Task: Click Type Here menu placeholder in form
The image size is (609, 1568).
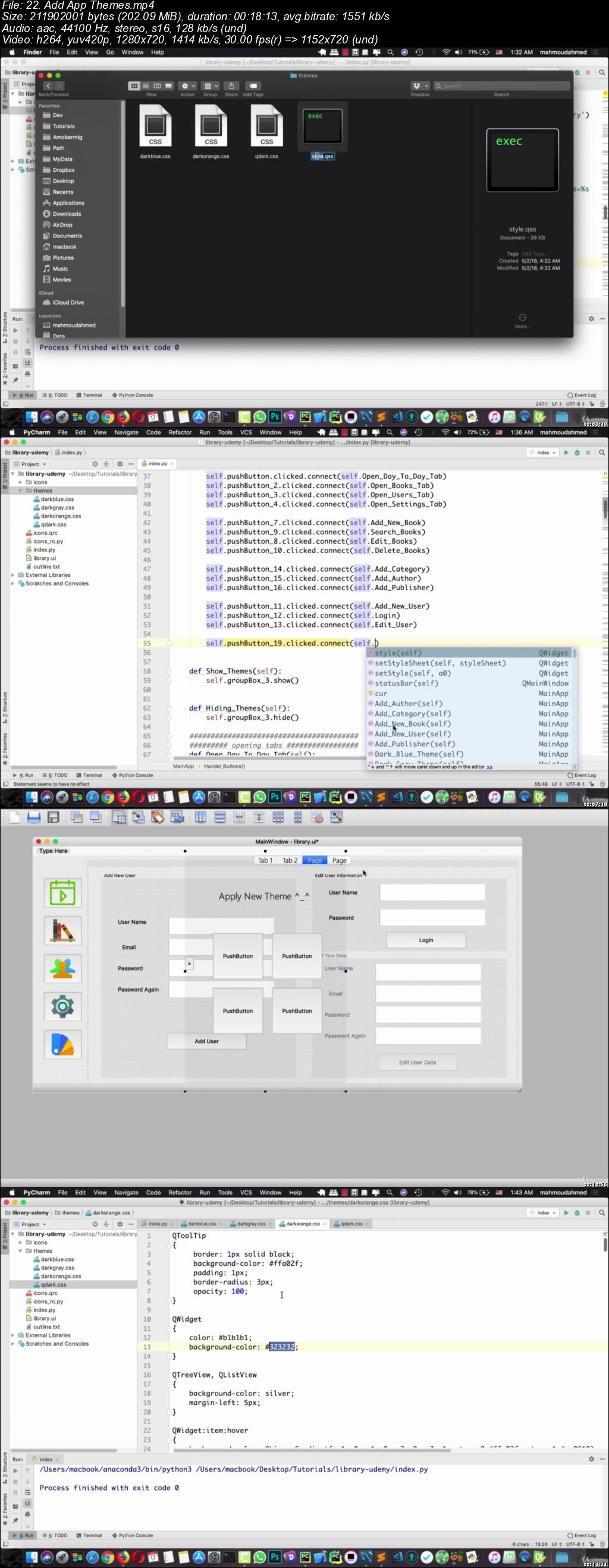Action: point(54,851)
